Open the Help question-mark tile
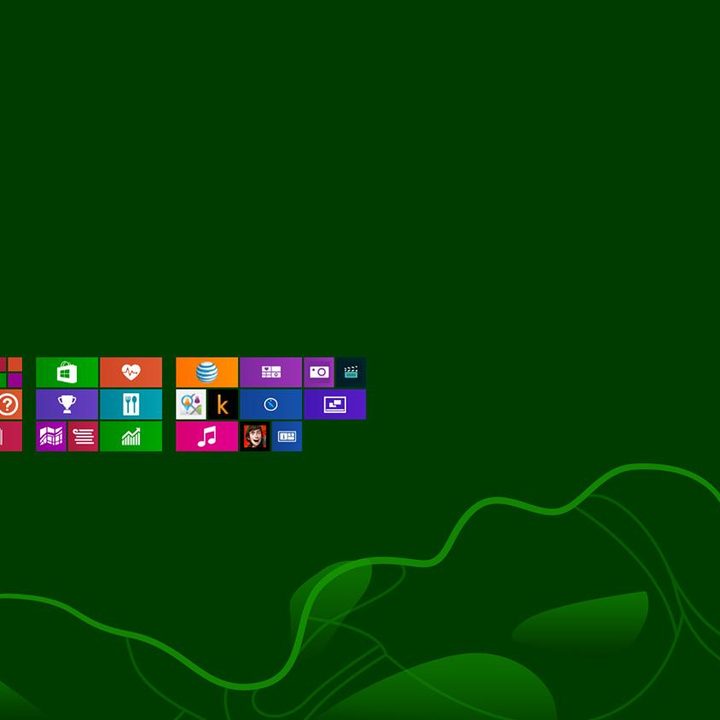The height and width of the screenshot is (720, 720). click(x=11, y=404)
